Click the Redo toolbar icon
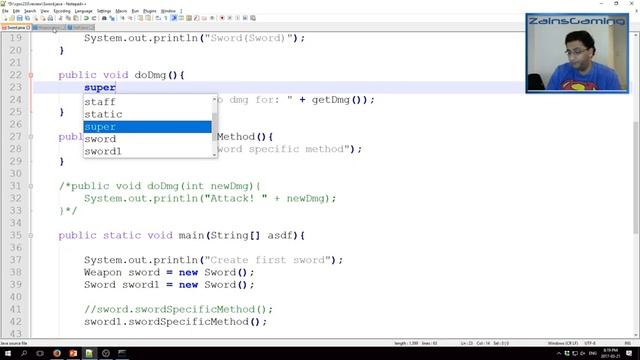 pos(94,18)
